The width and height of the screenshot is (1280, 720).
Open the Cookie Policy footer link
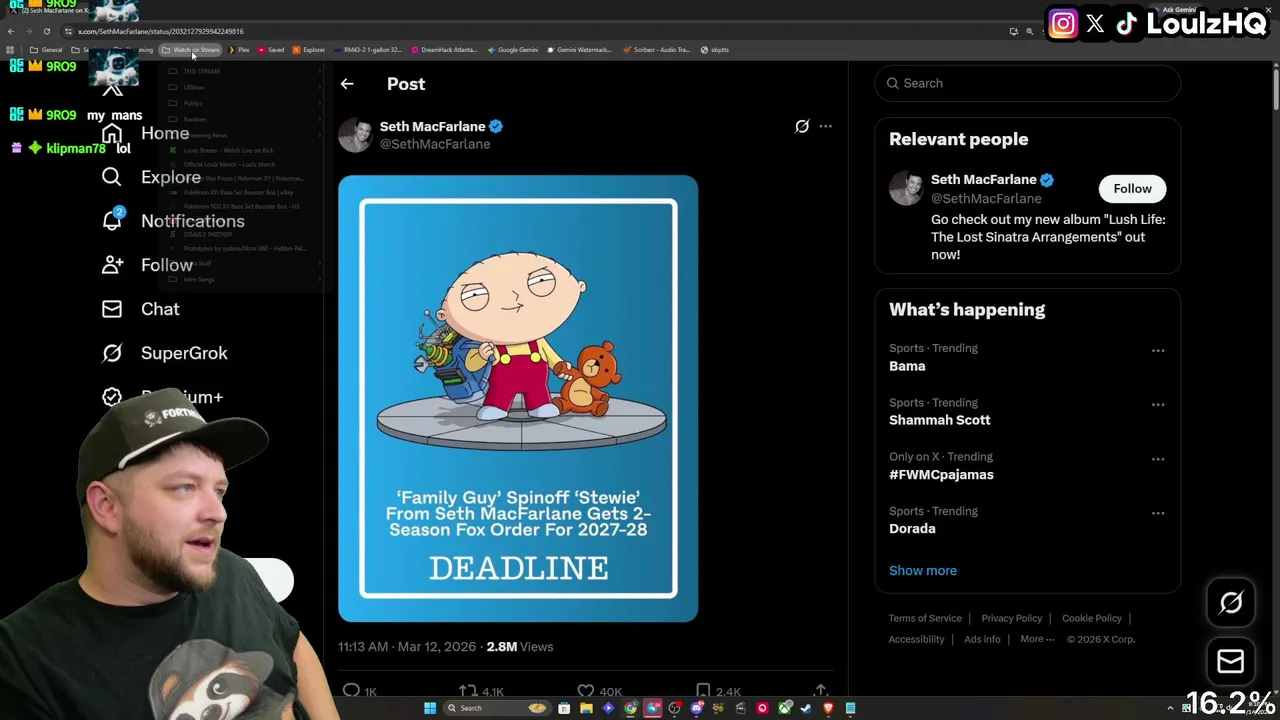point(1092,618)
